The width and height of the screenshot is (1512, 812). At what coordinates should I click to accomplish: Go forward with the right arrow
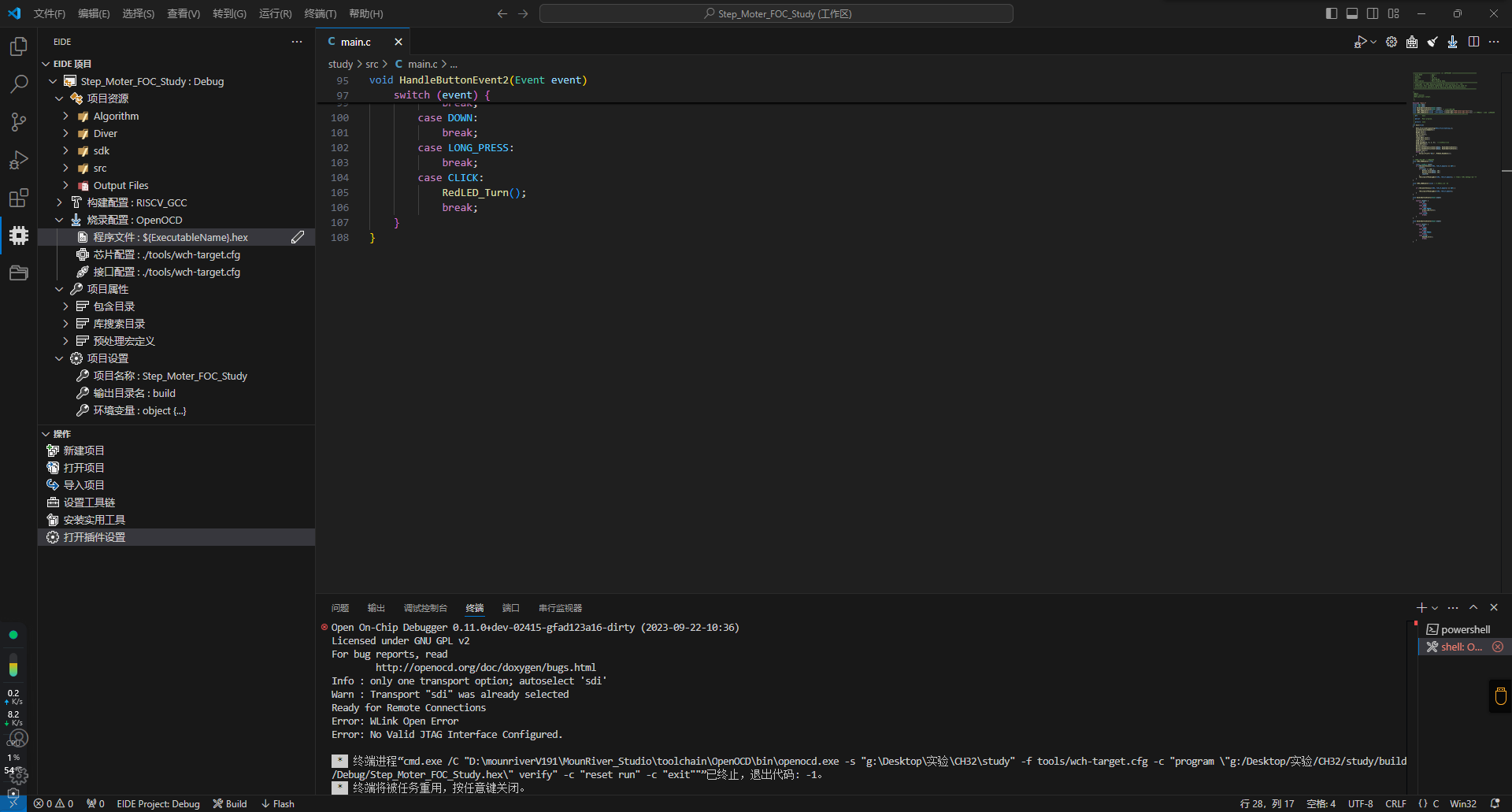pos(523,13)
